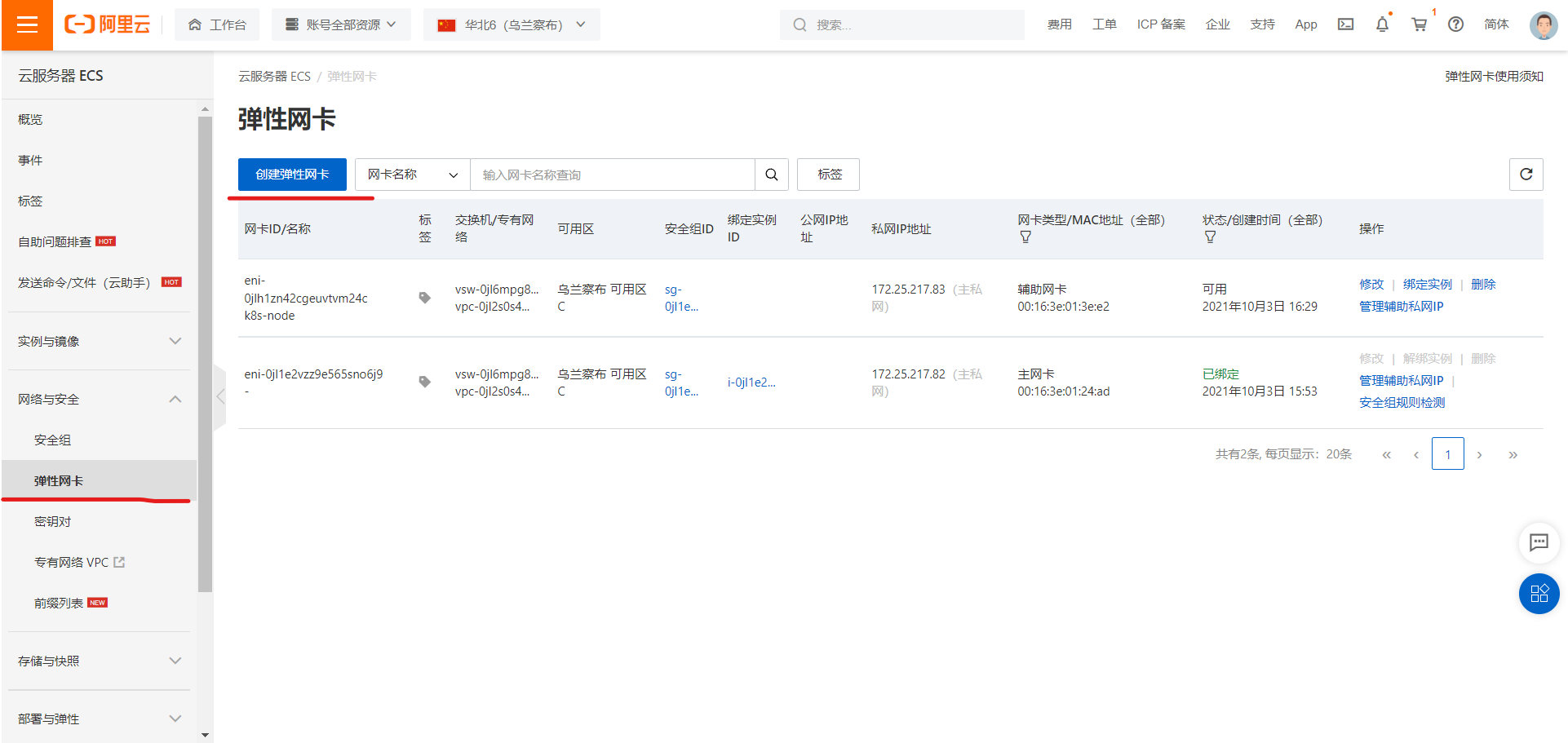Open the blue quick-apps floating button
The width and height of the screenshot is (1568, 743).
1539,594
